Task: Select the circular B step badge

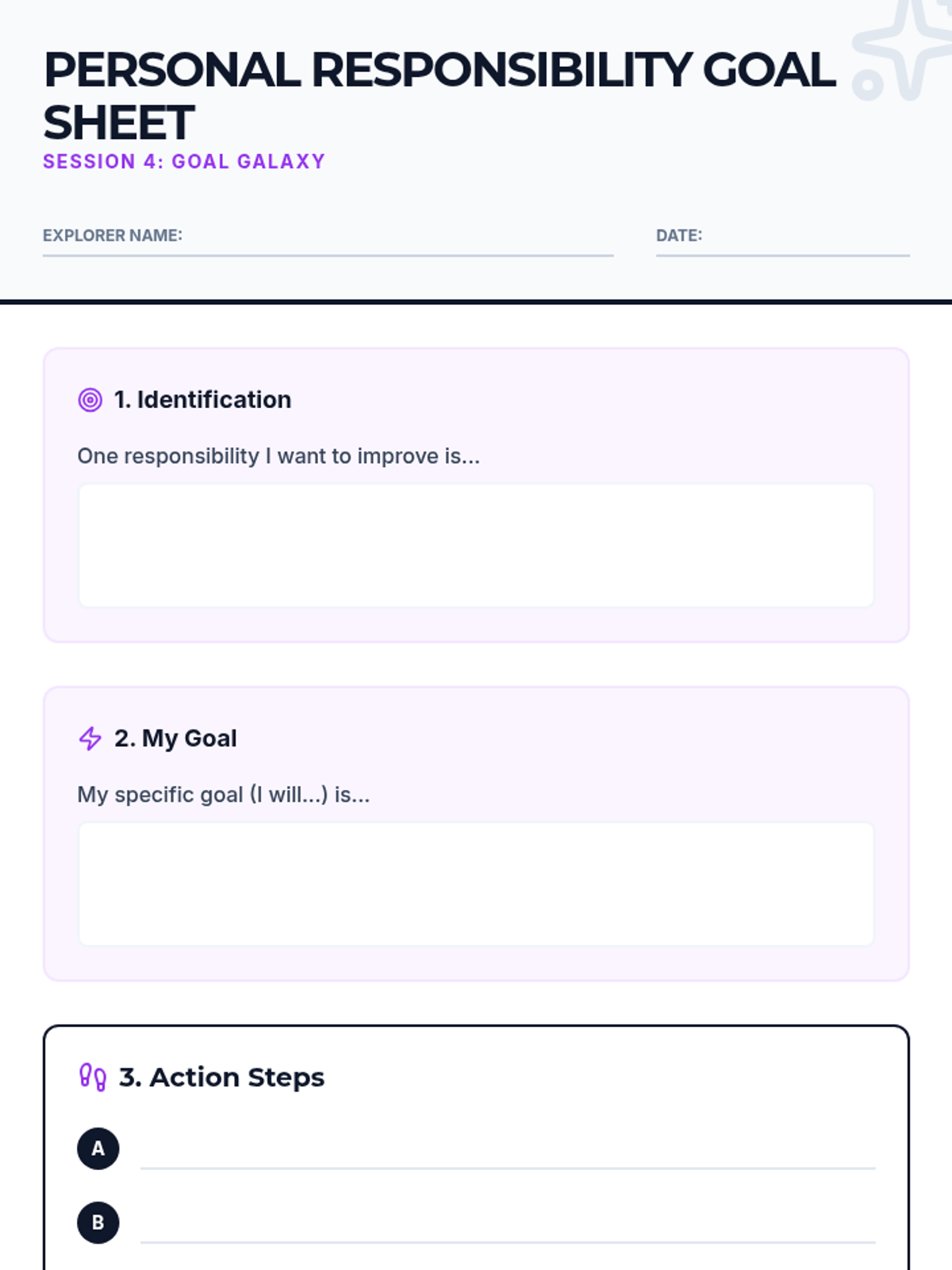Action: [x=98, y=1222]
